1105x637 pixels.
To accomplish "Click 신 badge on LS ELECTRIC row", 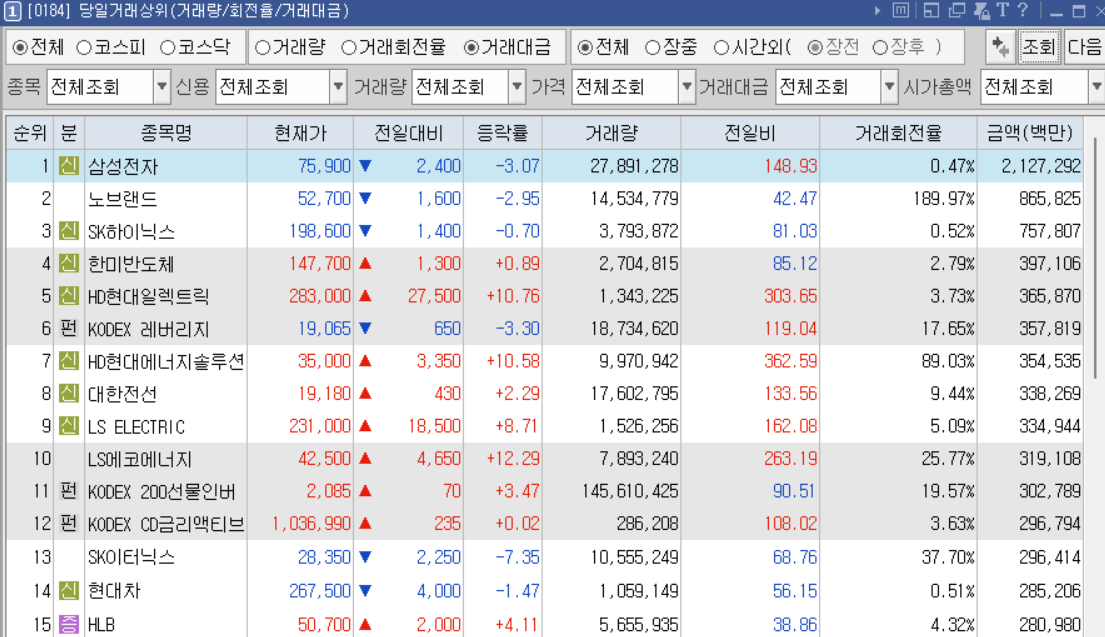I will (x=68, y=426).
